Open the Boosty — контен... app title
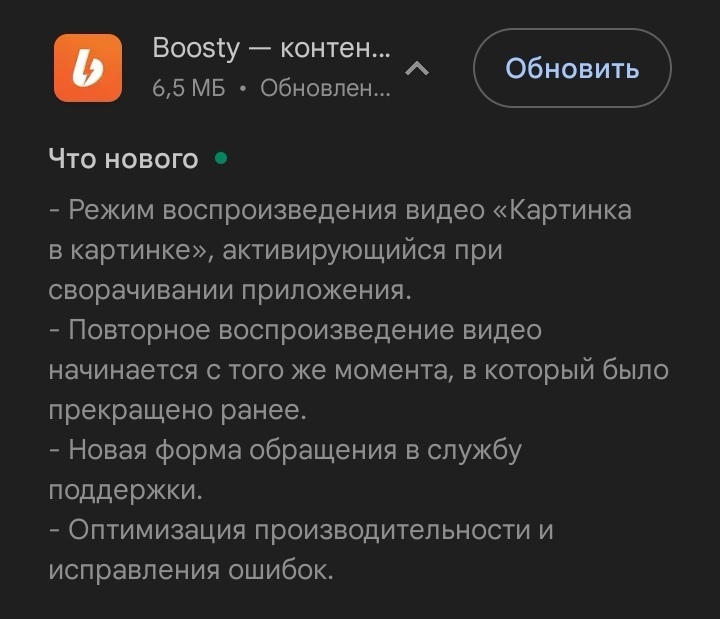Viewport: 720px width, 619px height. (271, 48)
